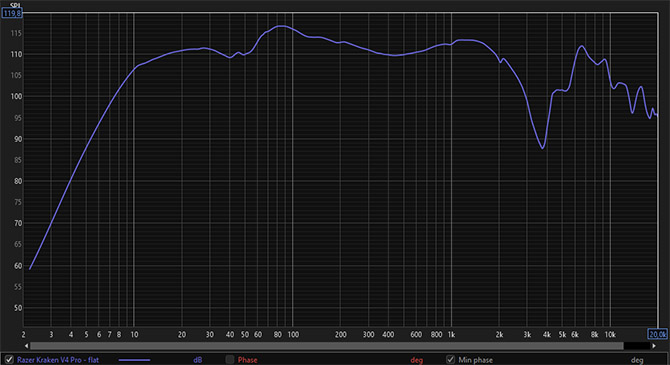Click the 20.0k upper frequency limit box
Viewport: 670px width, 365px height.
pos(657,334)
